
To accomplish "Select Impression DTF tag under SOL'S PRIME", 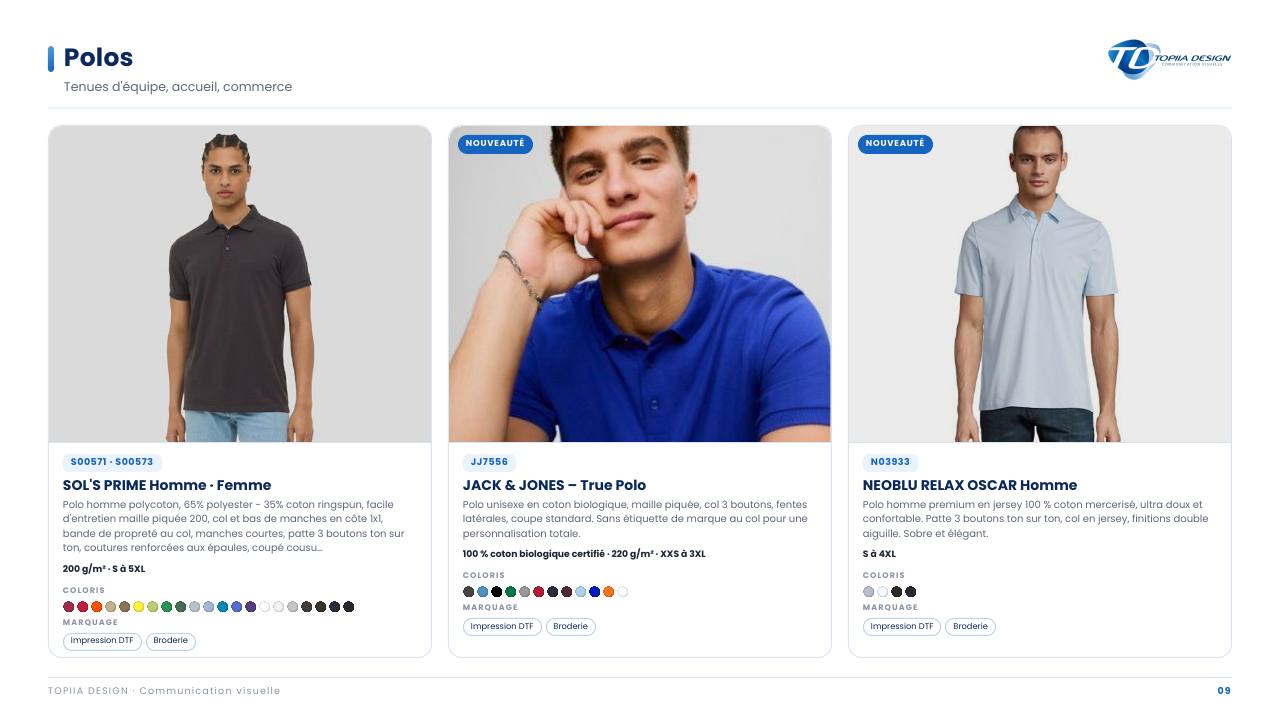I will coord(102,641).
